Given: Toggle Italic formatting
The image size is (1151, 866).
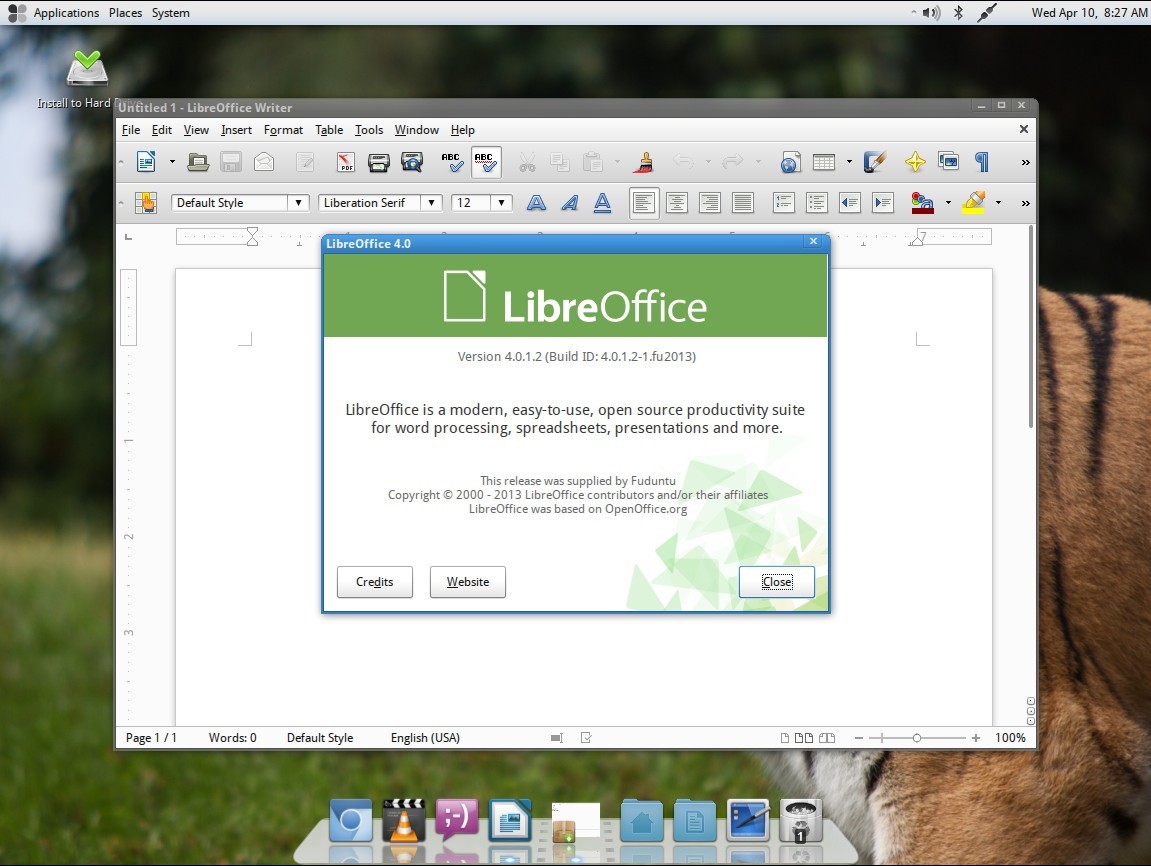Looking at the screenshot, I should pos(570,203).
